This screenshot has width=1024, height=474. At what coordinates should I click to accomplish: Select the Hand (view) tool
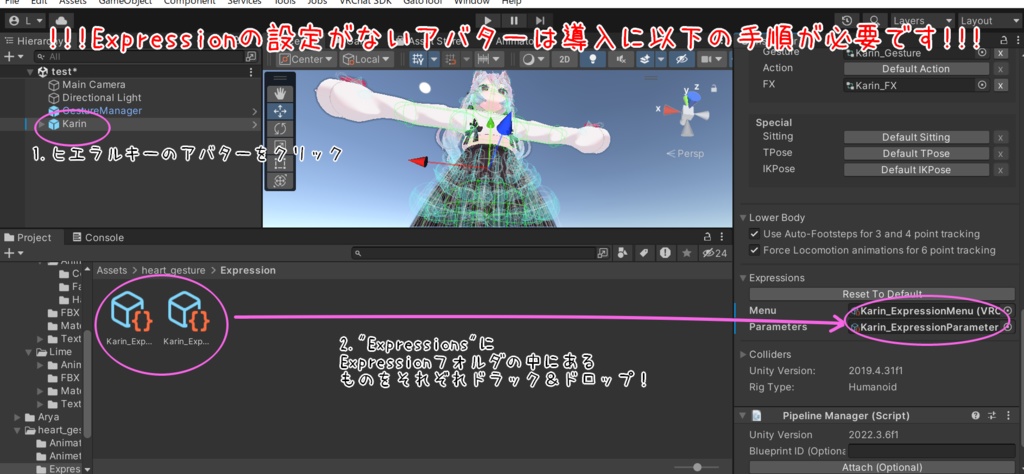pyautogui.click(x=280, y=93)
